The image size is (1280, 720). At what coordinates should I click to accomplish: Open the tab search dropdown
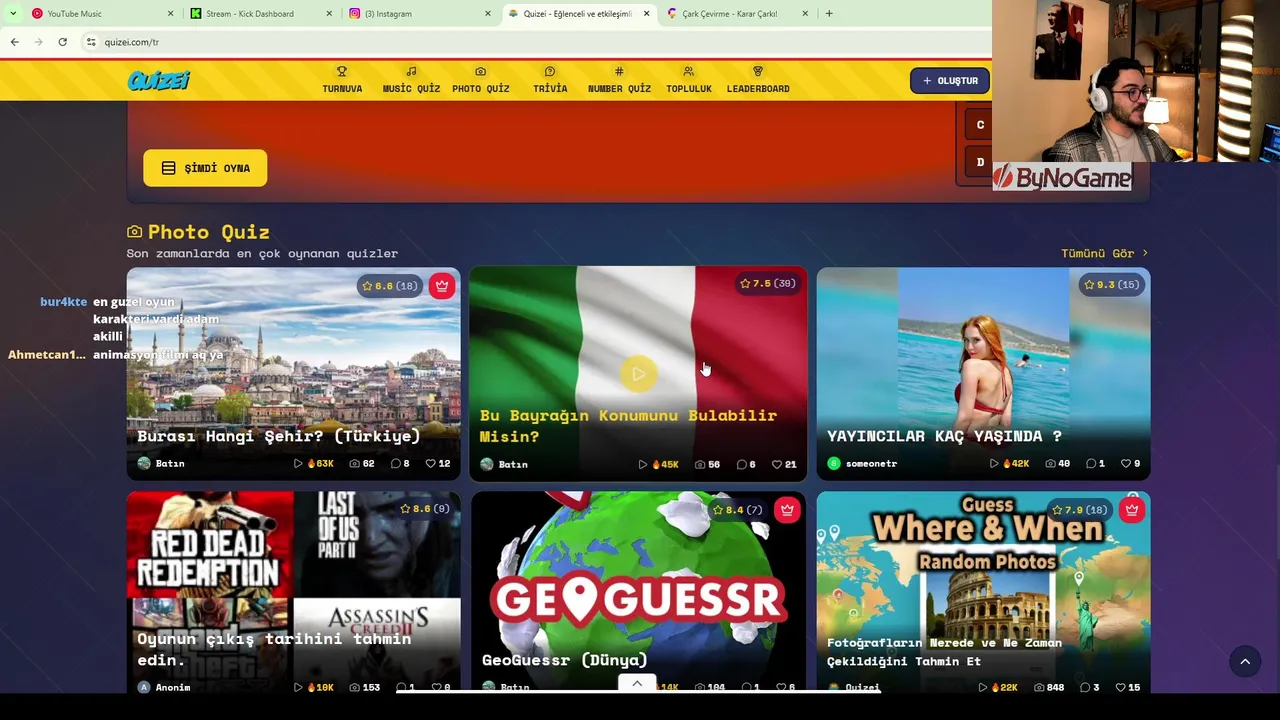coord(12,14)
